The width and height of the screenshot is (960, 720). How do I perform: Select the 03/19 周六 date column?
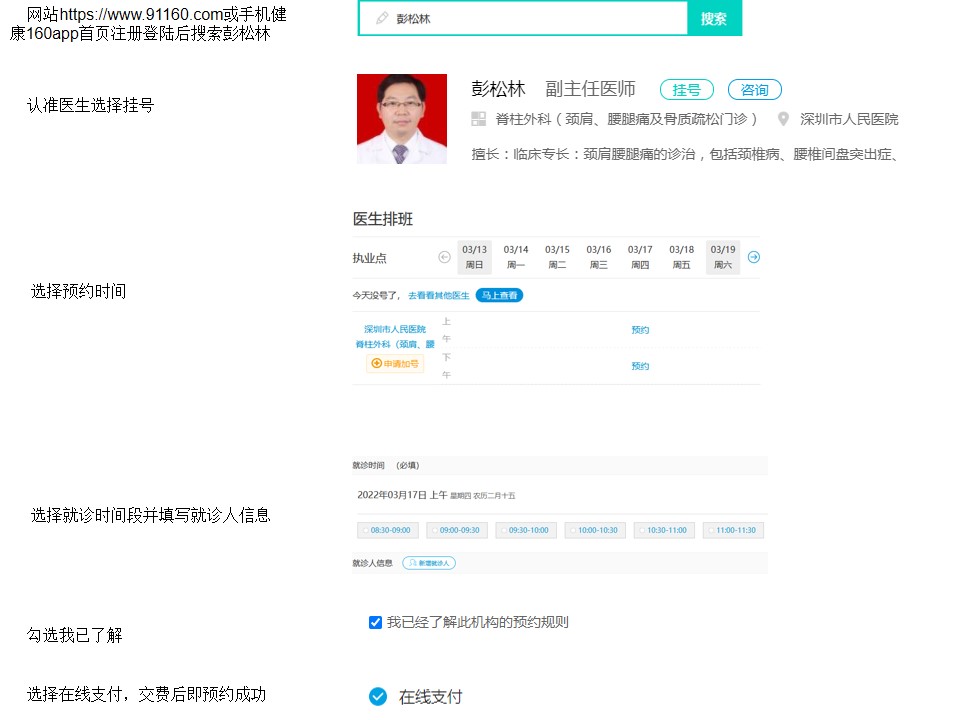click(723, 257)
